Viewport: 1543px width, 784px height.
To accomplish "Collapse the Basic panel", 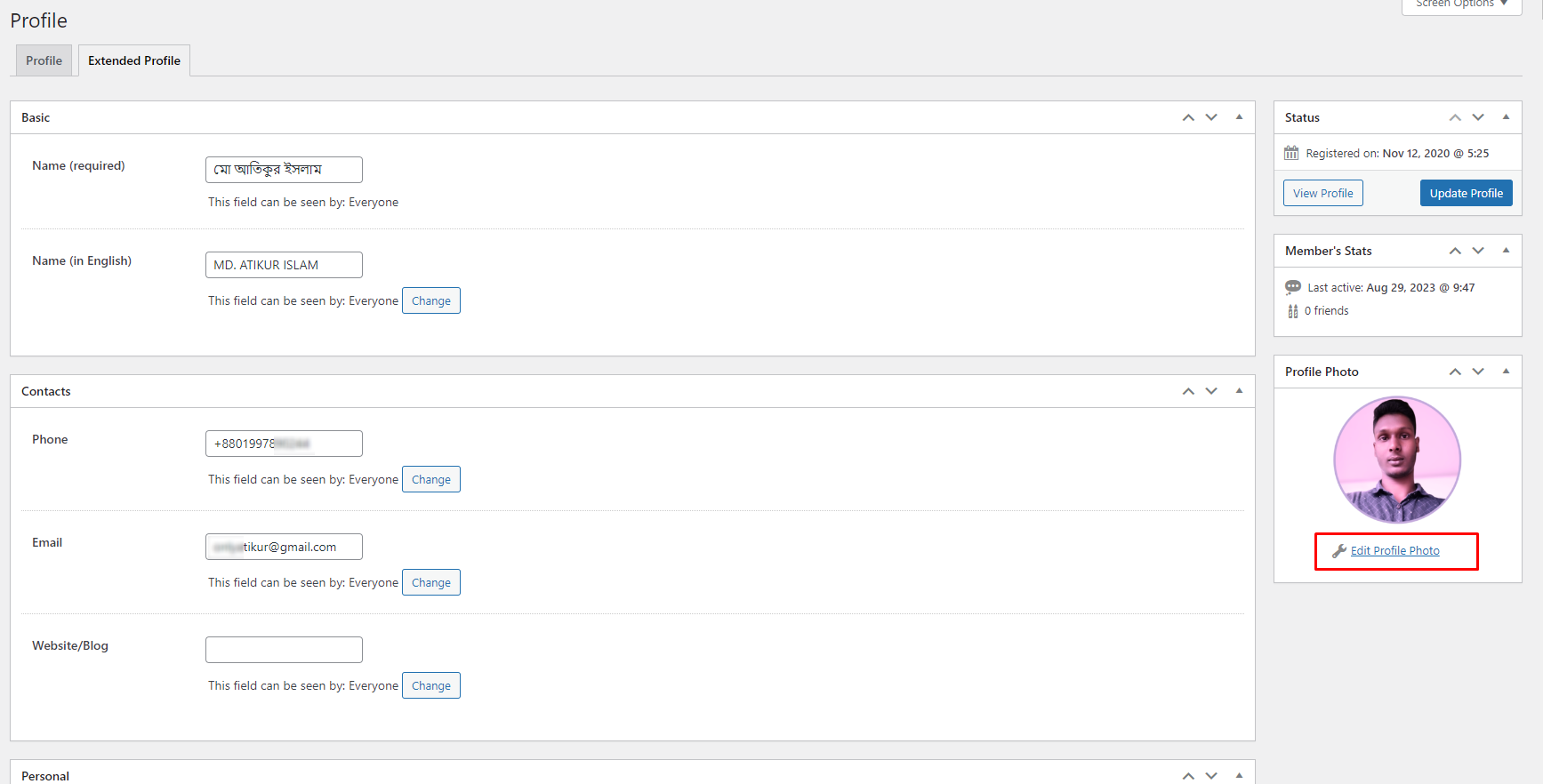I will pyautogui.click(x=1239, y=117).
